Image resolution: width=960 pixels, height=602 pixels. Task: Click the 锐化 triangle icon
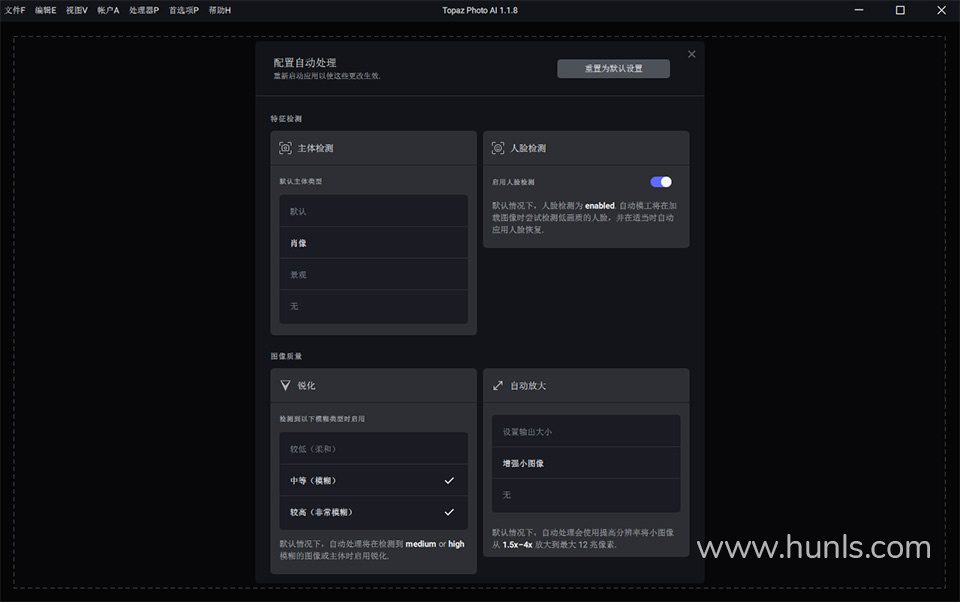point(285,385)
